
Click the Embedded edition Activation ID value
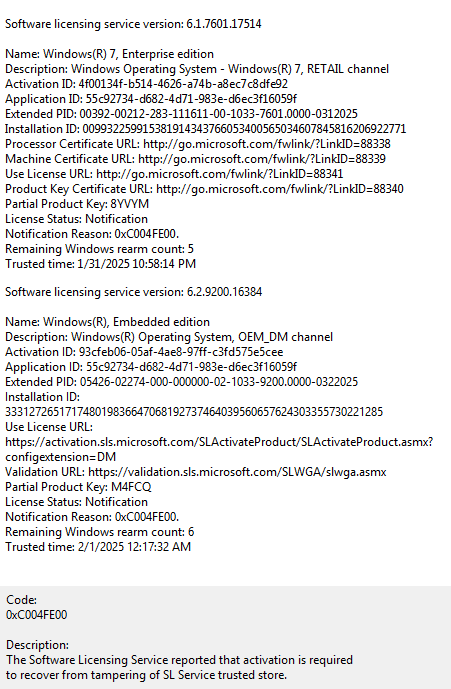[x=181, y=352]
